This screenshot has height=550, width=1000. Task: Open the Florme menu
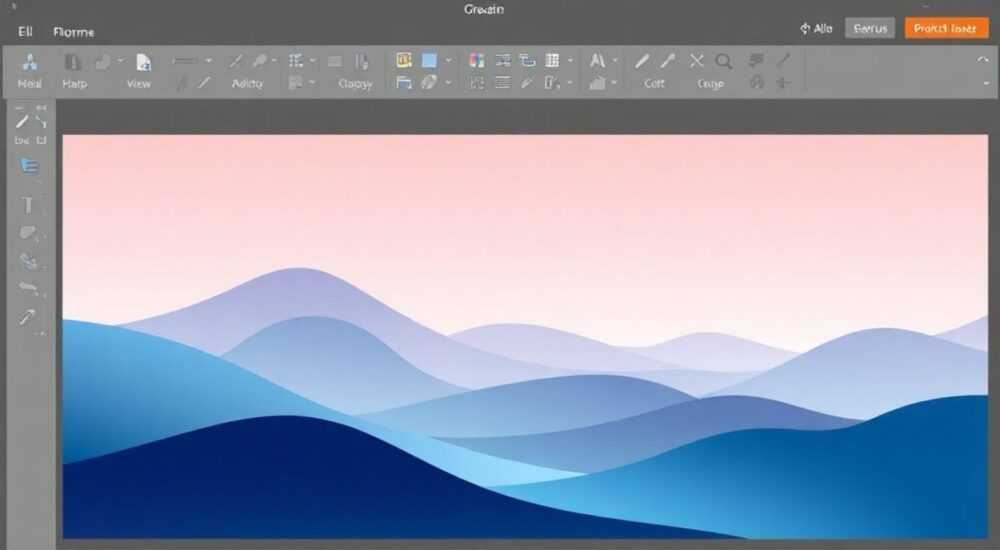[x=73, y=32]
